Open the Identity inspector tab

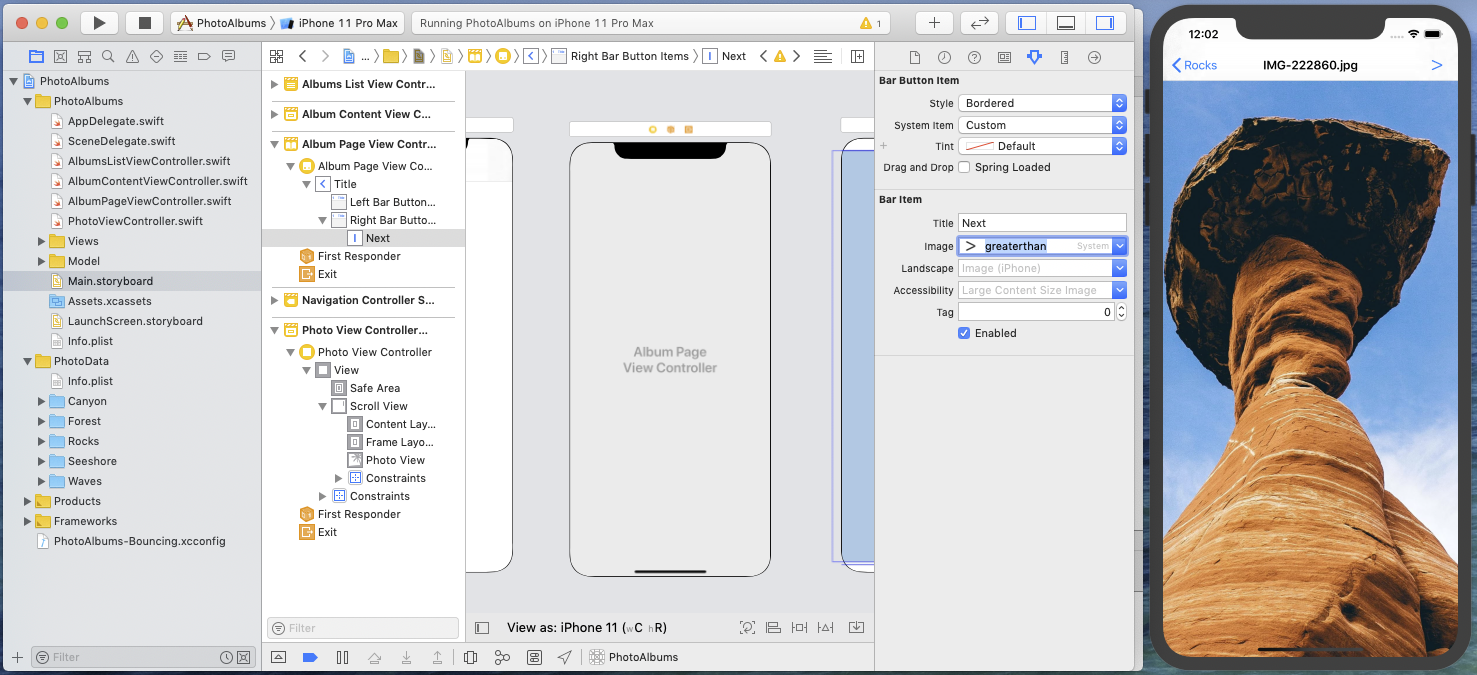point(1004,57)
